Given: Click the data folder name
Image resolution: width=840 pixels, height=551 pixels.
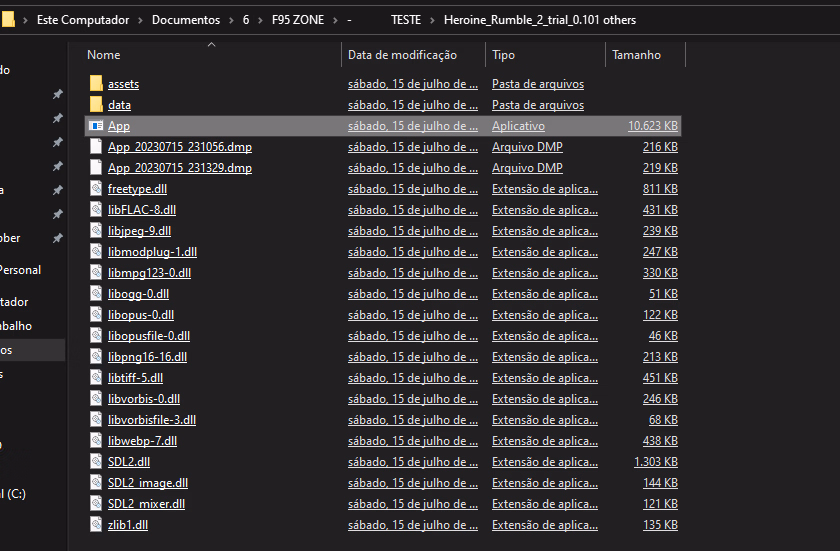Looking at the screenshot, I should pos(119,104).
